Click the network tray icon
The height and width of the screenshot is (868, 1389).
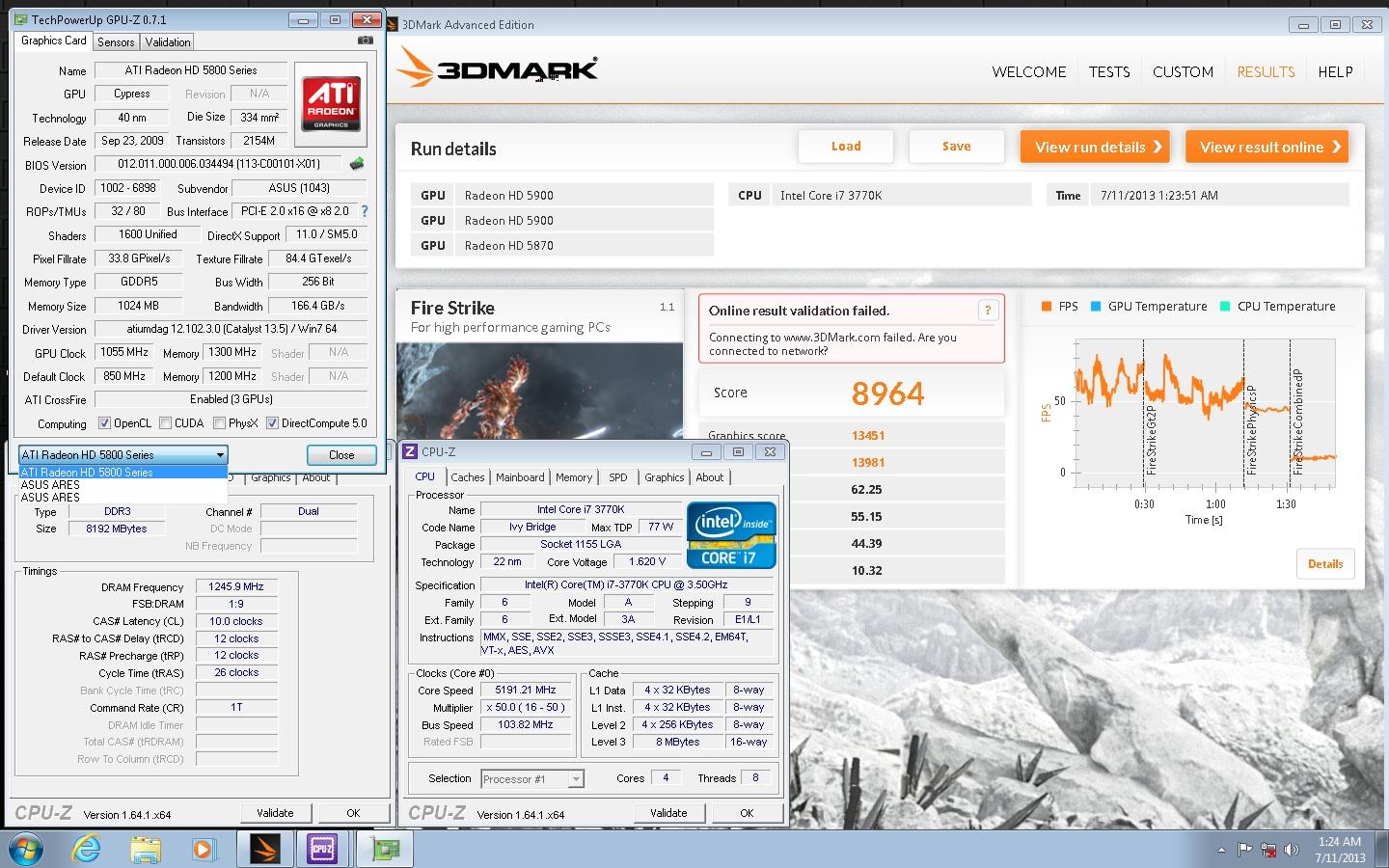(1268, 850)
